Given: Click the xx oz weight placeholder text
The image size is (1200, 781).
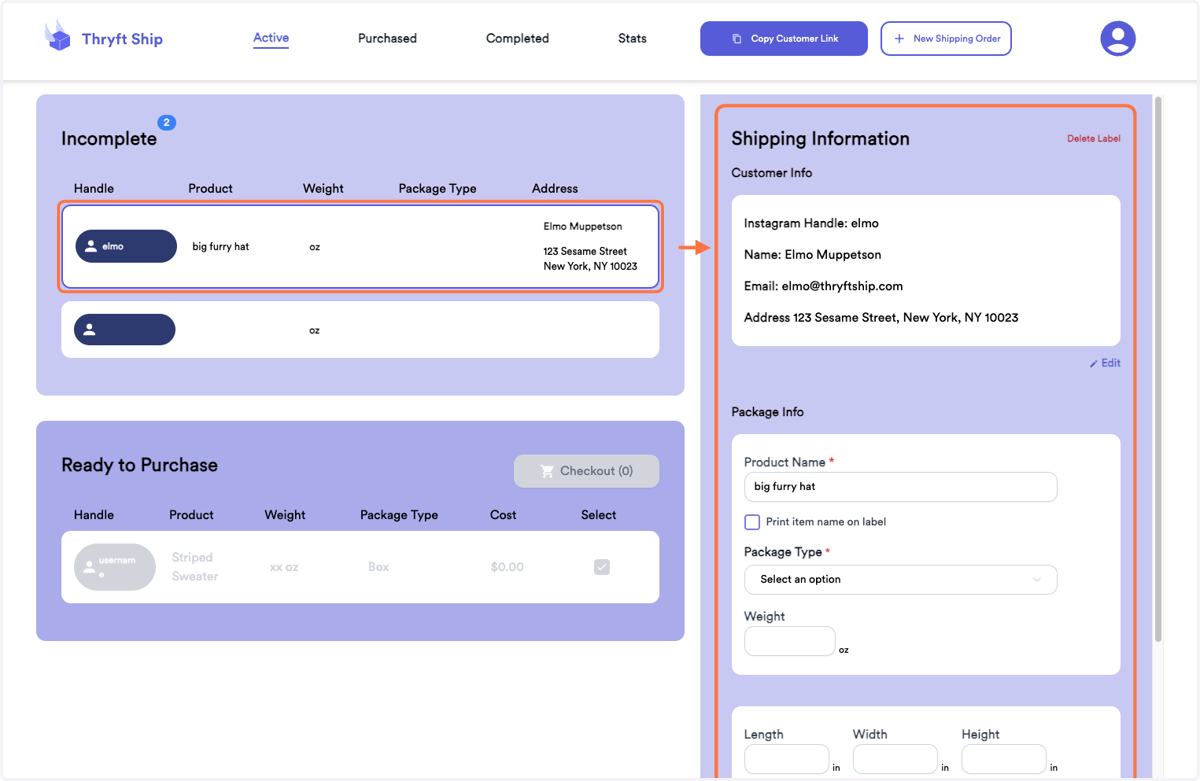Looking at the screenshot, I should 284,567.
